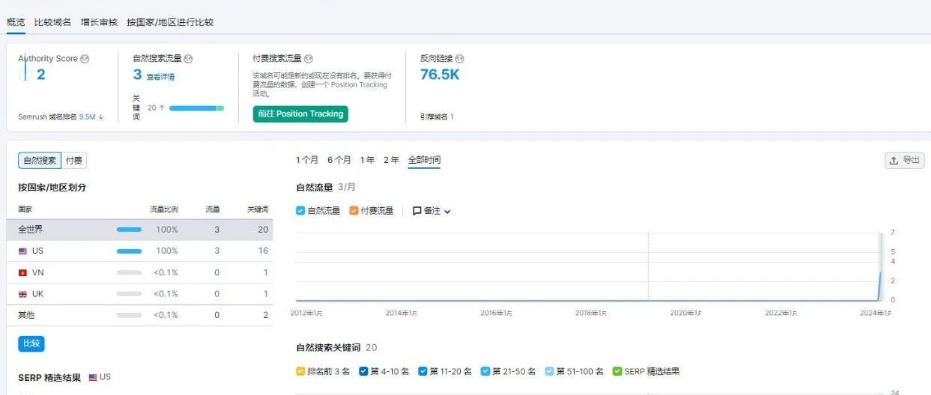Image resolution: width=931 pixels, height=395 pixels.
Task: Select the 1个月 time range
Action: tap(307, 160)
